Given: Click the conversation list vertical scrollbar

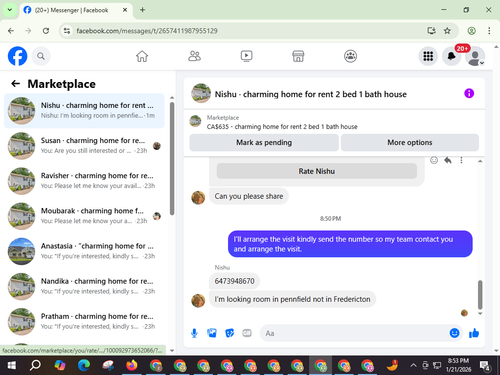Looking at the screenshot, I should click(172, 158).
